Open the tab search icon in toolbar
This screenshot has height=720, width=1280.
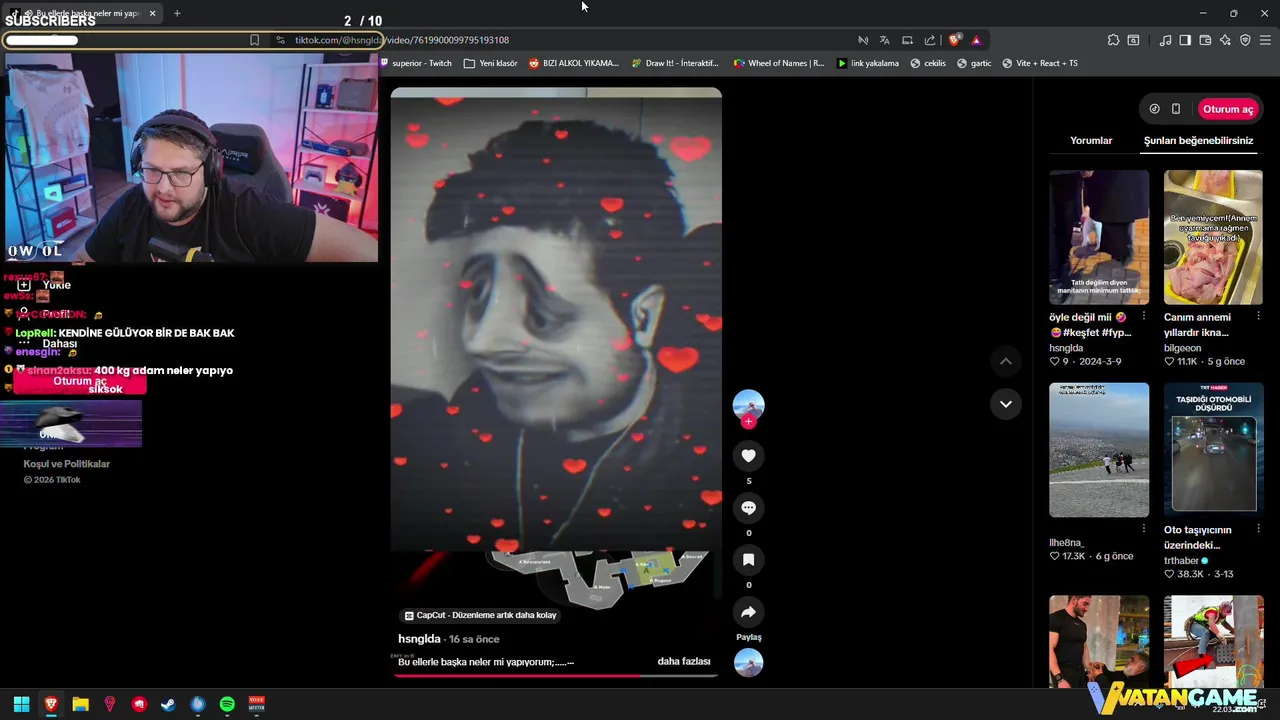point(1133,40)
